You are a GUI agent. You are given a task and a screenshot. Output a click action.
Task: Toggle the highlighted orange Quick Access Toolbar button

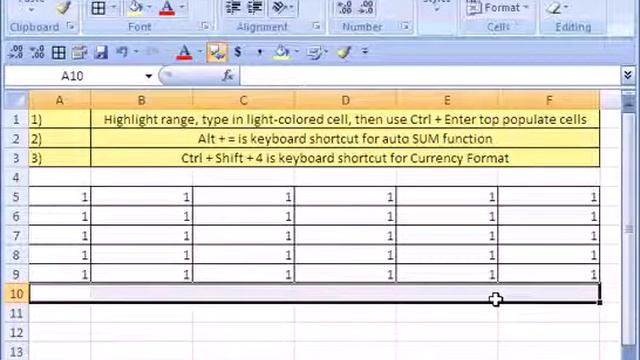pos(217,52)
